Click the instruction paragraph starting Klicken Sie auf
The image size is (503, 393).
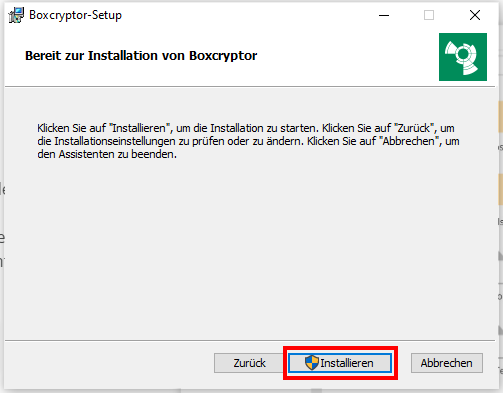[248, 141]
